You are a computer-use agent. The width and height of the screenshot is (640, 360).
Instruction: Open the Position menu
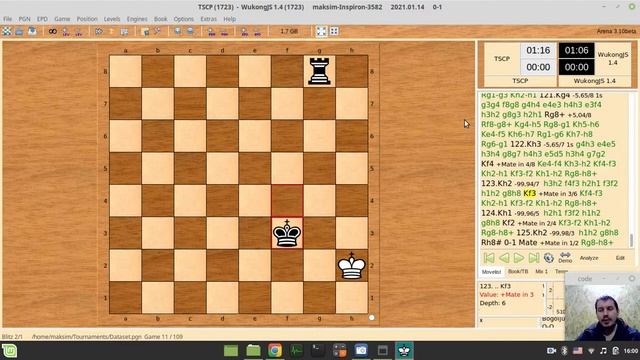87,19
